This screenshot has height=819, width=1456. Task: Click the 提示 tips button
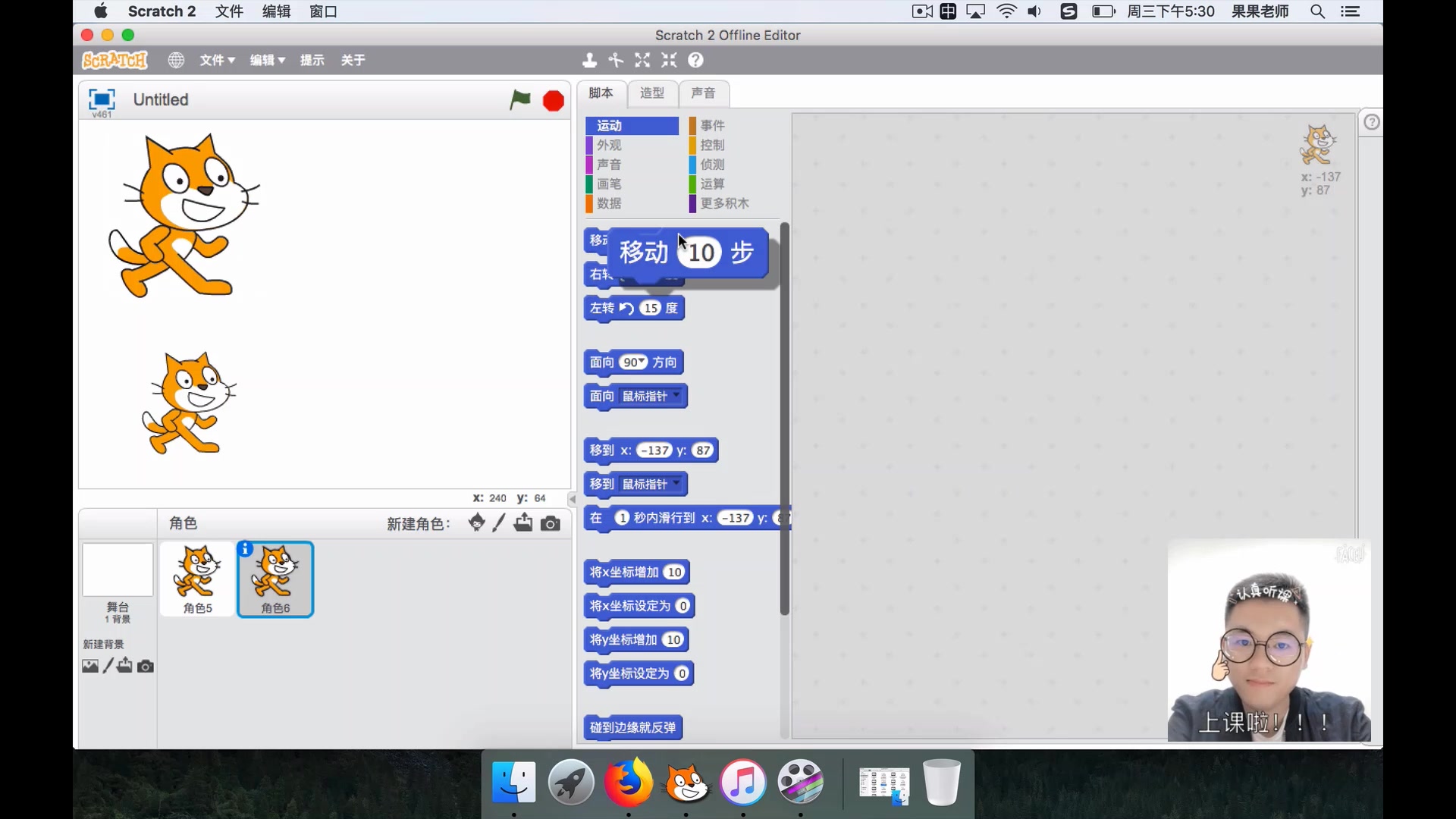312,60
